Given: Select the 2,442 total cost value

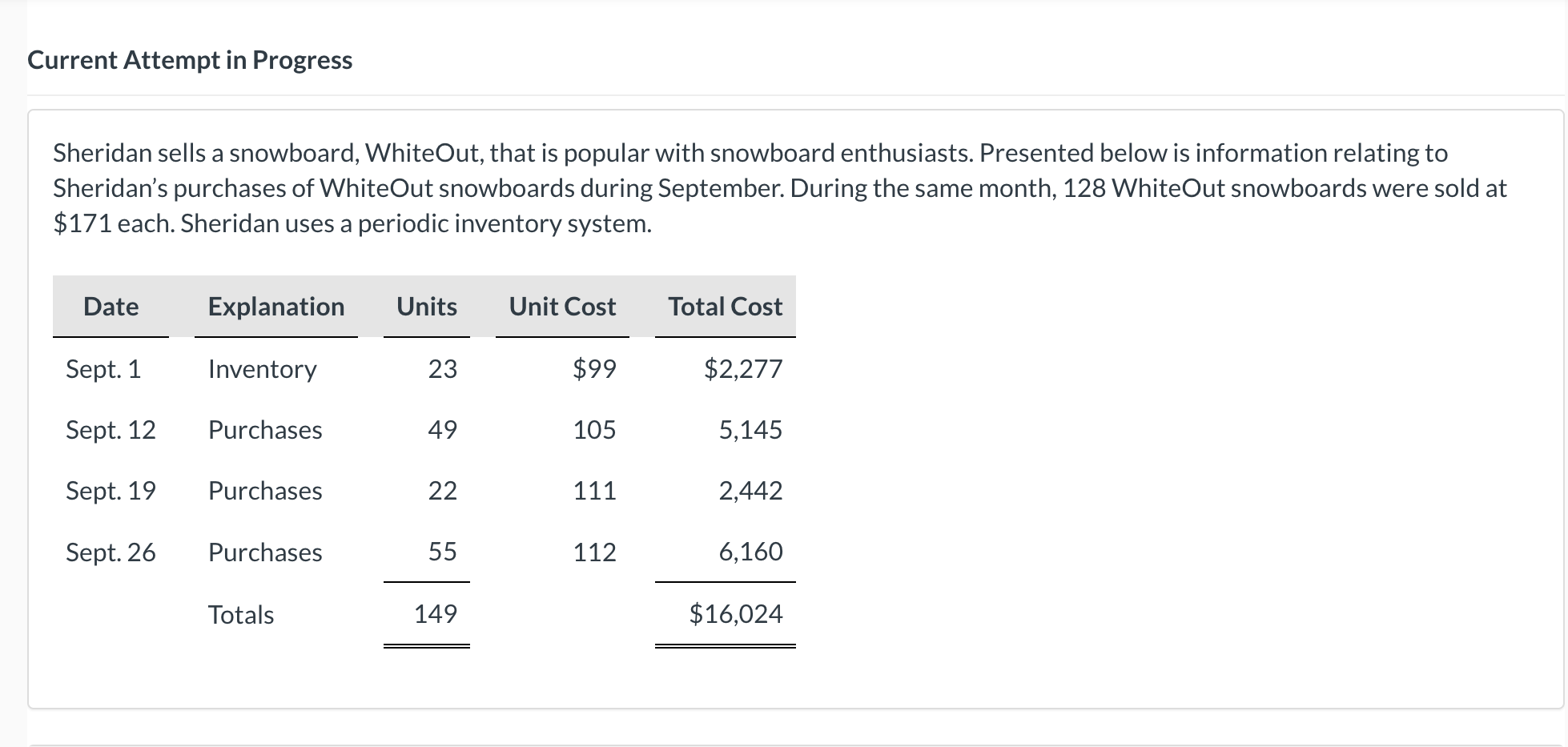Looking at the screenshot, I should click(x=750, y=491).
